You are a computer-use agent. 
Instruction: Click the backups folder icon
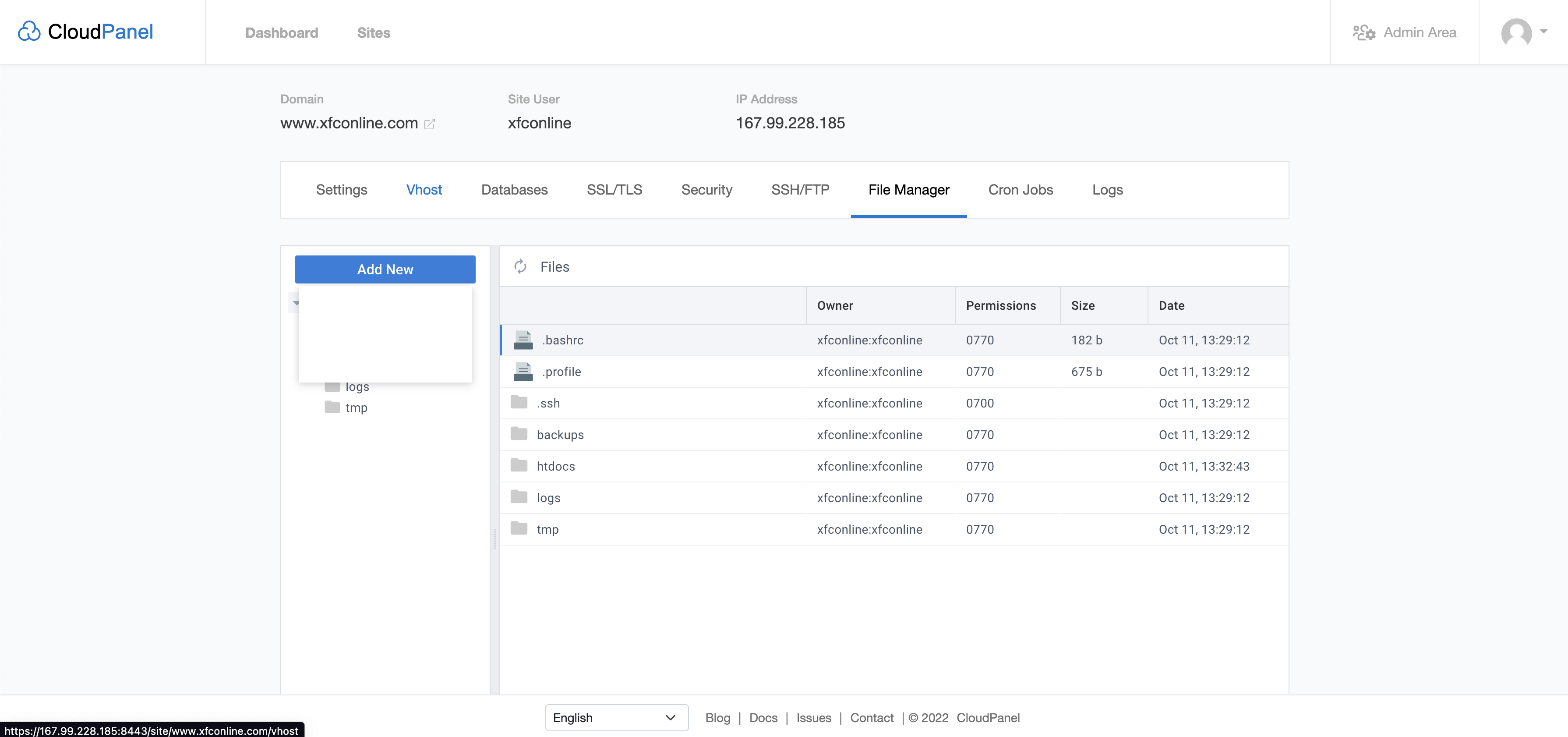[519, 434]
